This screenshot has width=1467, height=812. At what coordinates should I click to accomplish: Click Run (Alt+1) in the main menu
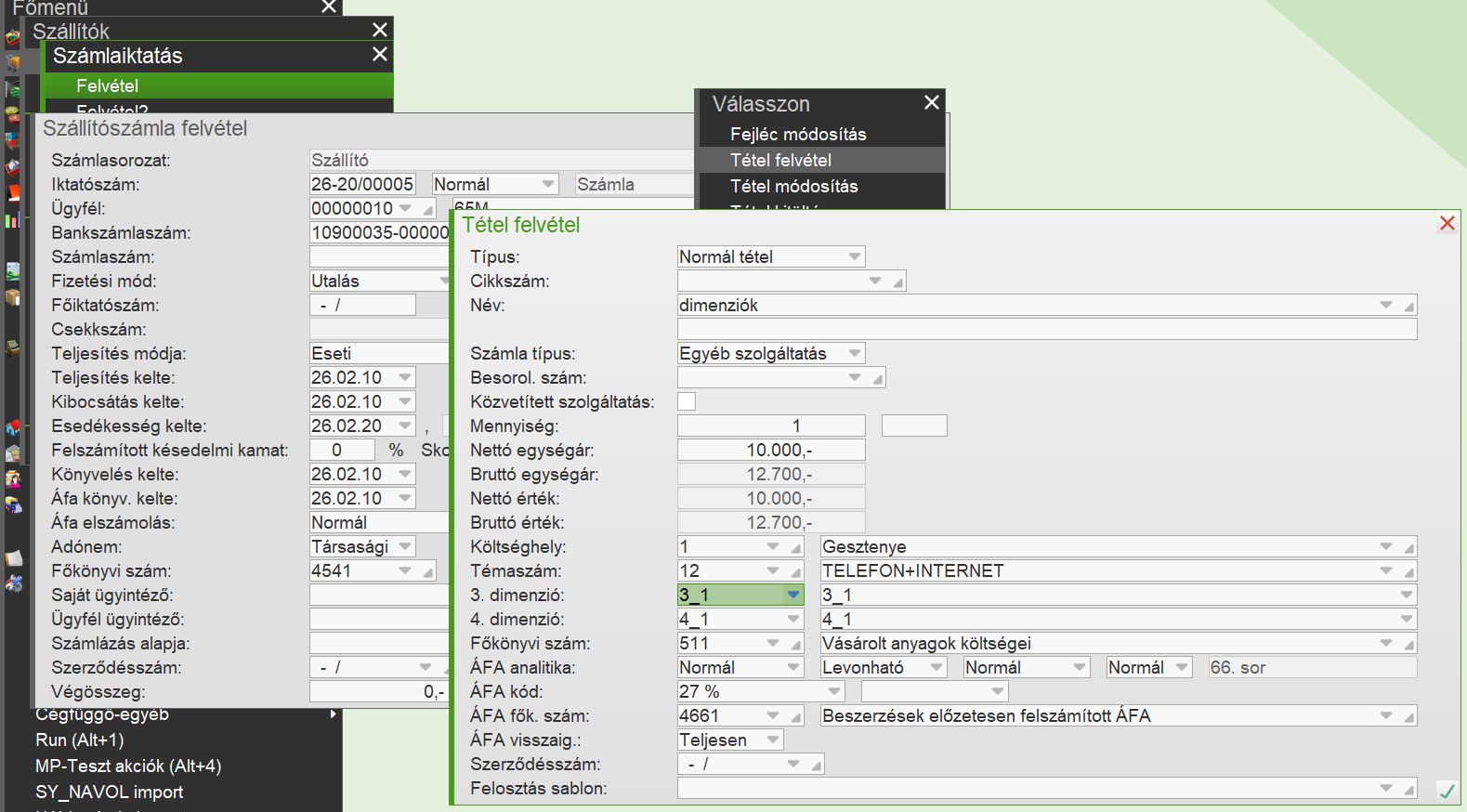click(80, 740)
